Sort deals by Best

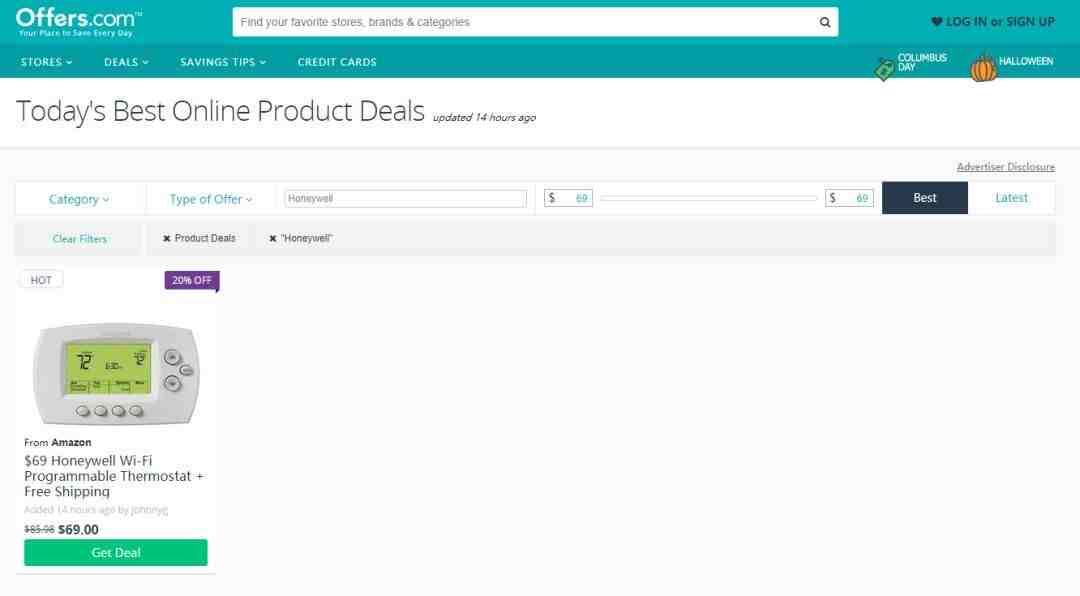pyautogui.click(x=925, y=198)
